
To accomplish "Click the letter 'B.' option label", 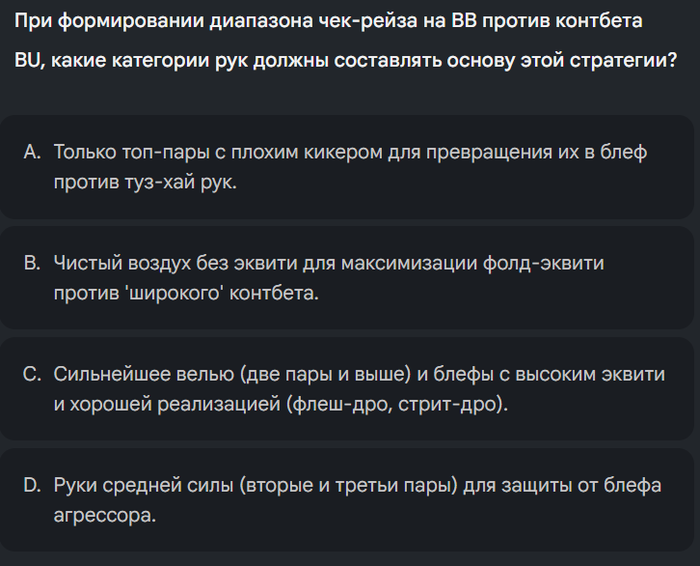I will 32,263.
